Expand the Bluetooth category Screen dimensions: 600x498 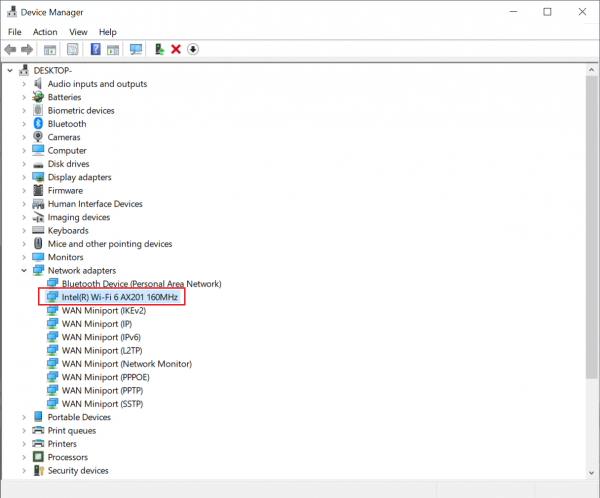[24, 124]
